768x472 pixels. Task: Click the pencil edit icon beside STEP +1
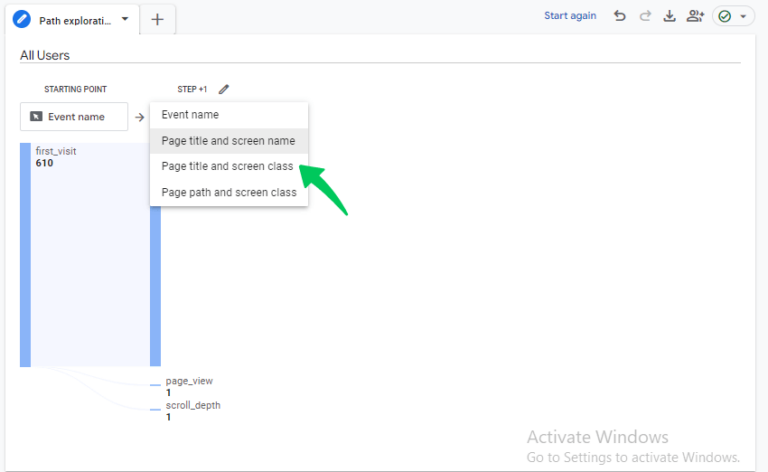point(223,89)
